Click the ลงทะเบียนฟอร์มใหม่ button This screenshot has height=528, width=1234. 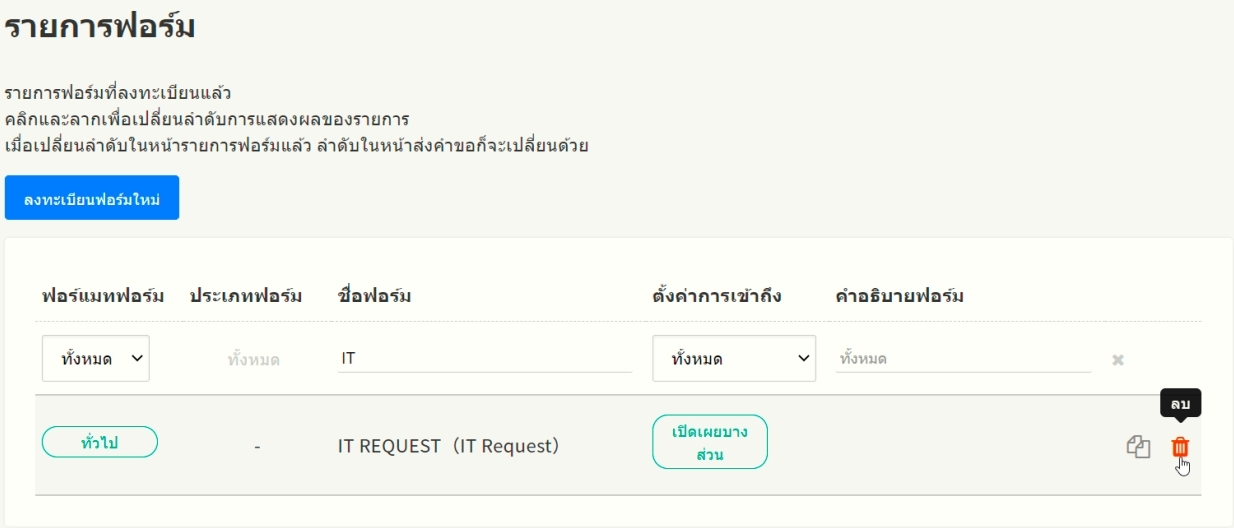click(92, 198)
